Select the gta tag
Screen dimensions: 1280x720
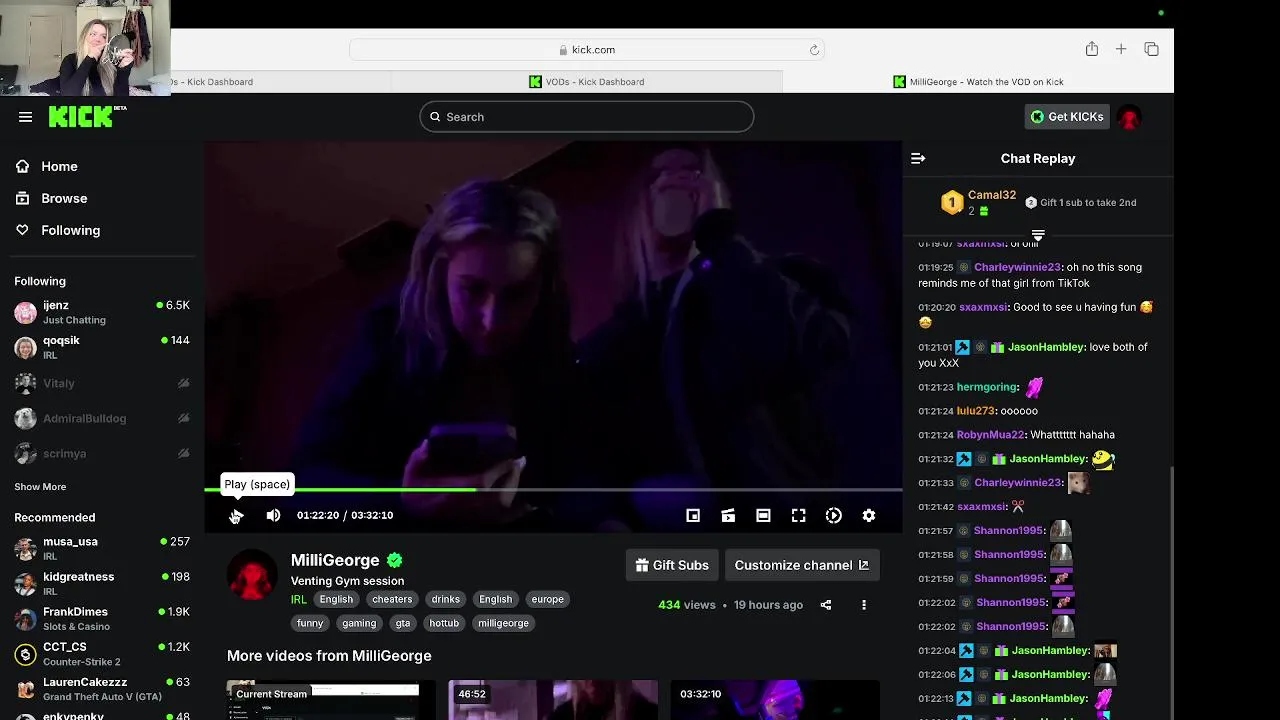pyautogui.click(x=403, y=623)
